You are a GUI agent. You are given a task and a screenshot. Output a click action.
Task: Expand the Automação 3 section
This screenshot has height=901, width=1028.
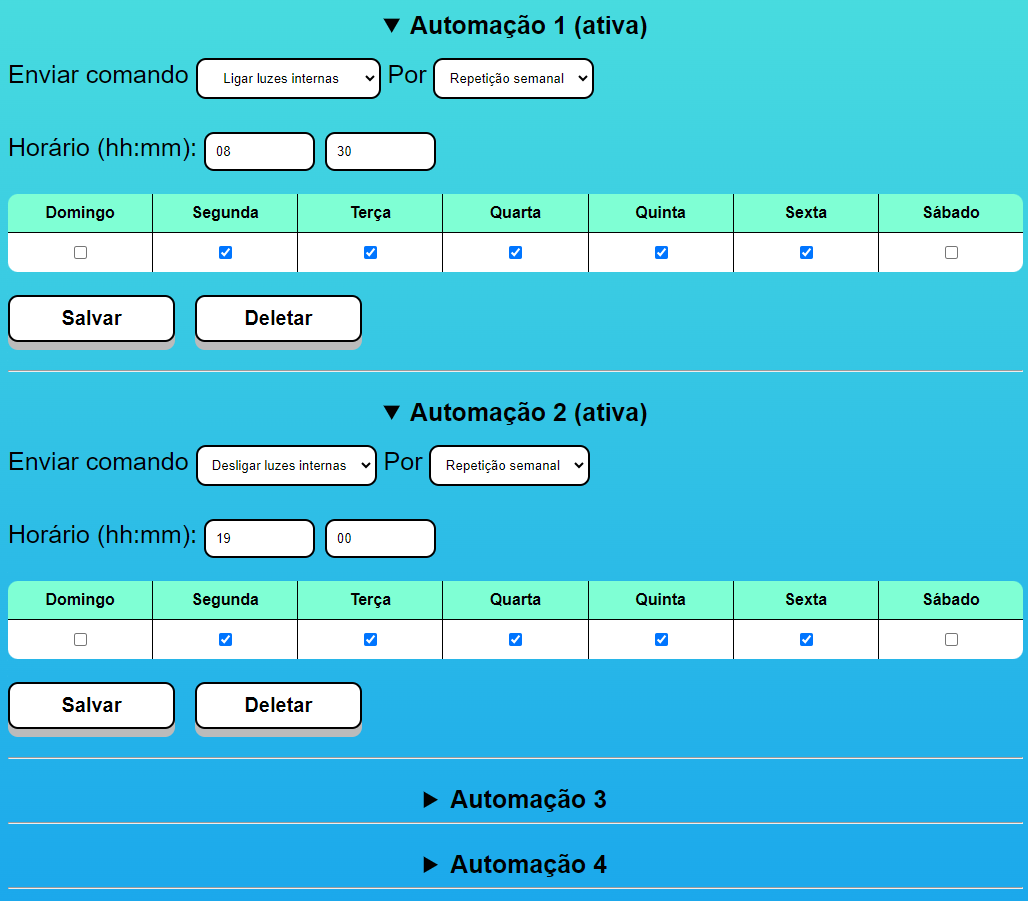(515, 800)
